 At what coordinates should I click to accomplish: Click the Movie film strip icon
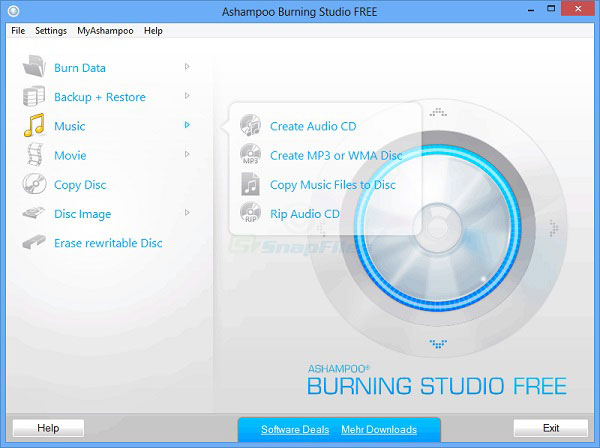point(35,155)
